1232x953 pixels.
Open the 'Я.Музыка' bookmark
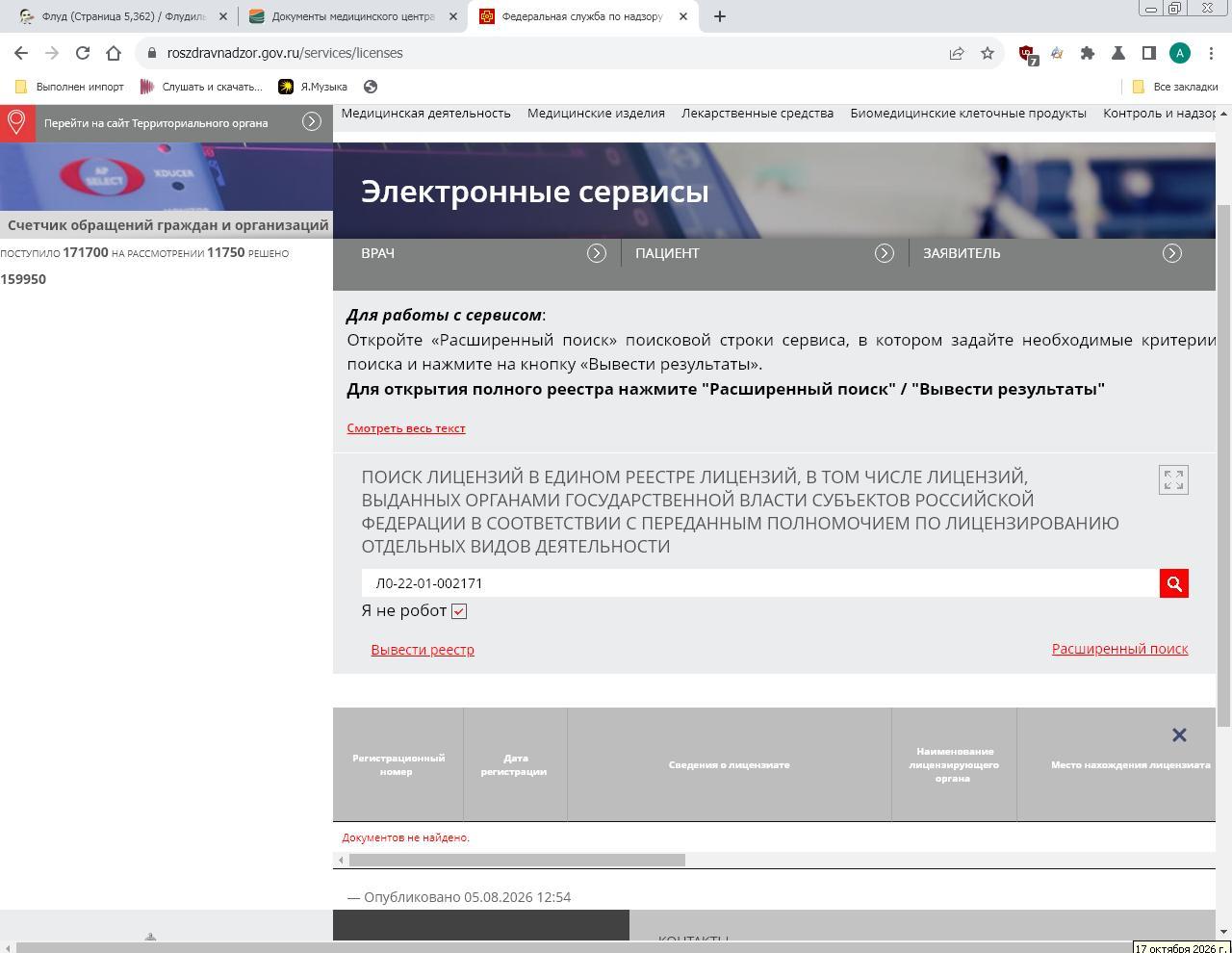point(313,87)
